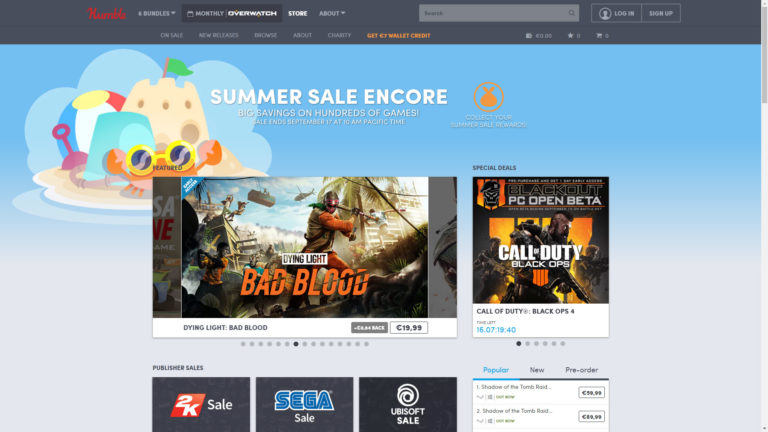Open the '1. Shadow of the Tomb Raid...' entry

coord(514,387)
